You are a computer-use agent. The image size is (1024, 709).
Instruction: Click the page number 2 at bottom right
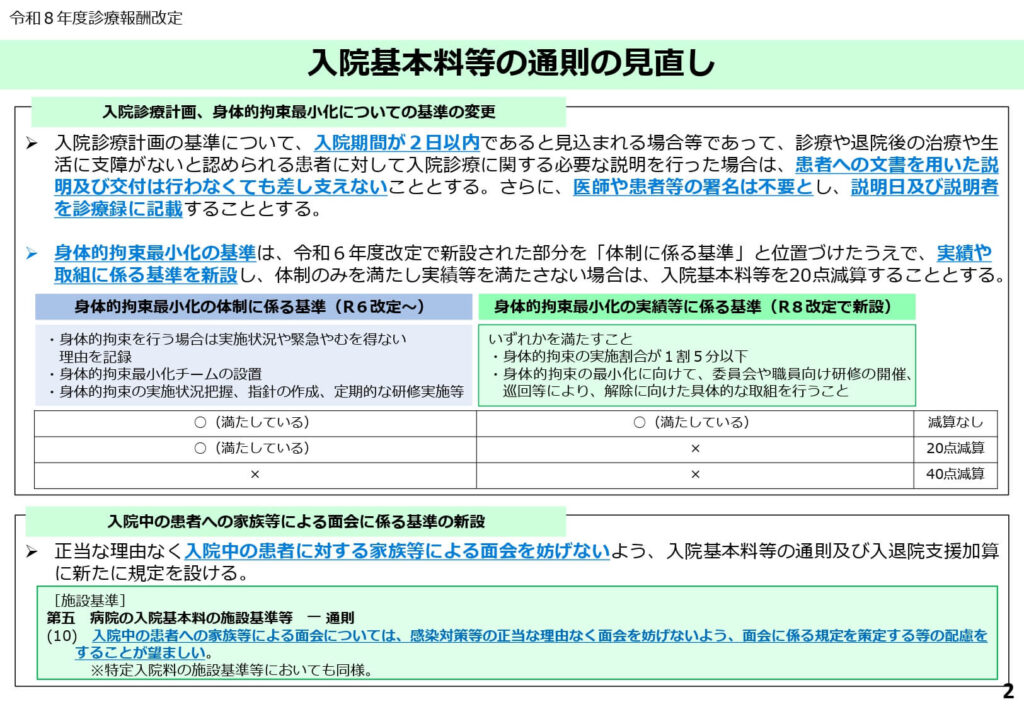pos(1007,692)
